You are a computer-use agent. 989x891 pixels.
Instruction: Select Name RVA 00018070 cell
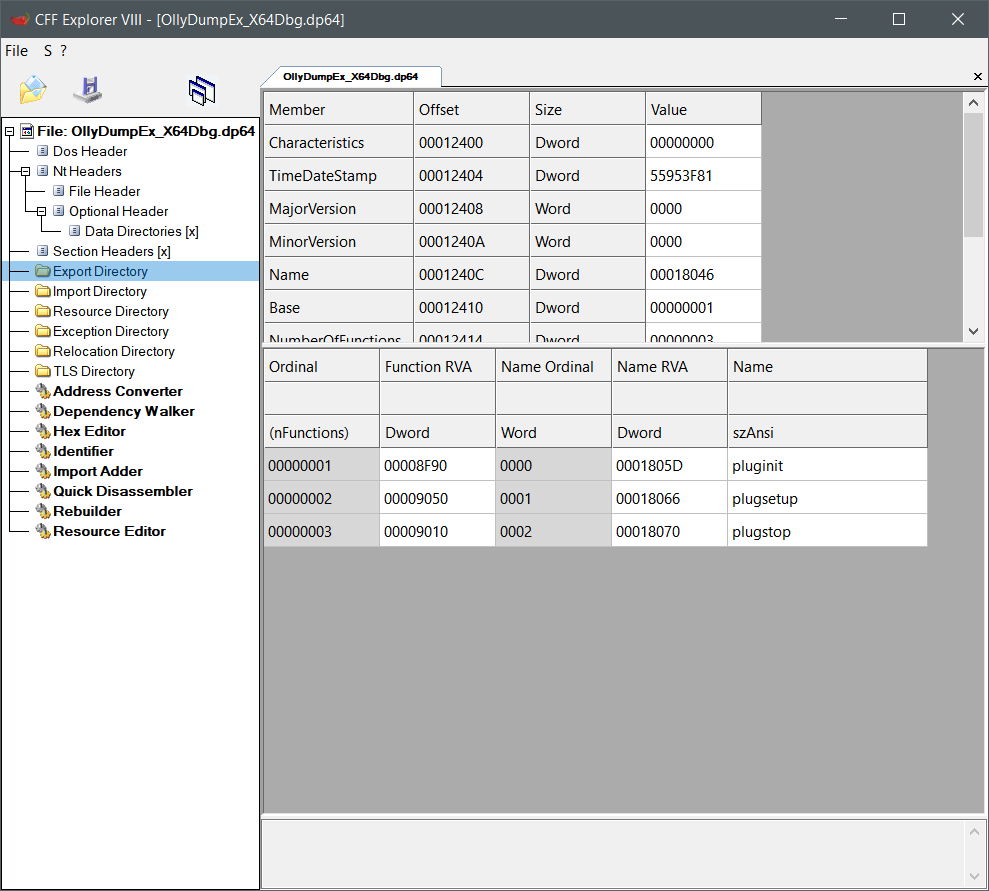669,532
